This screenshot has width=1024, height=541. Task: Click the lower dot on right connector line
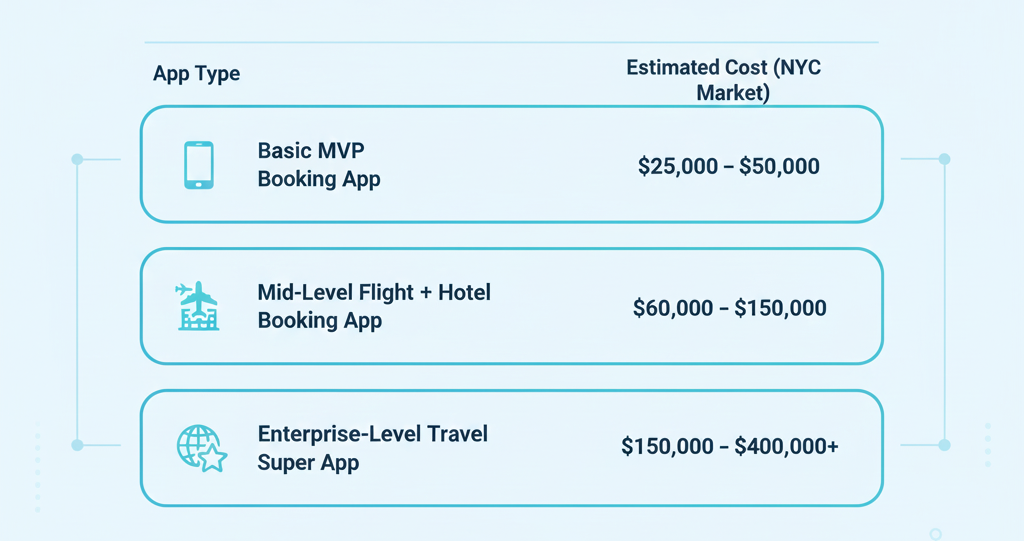944,445
